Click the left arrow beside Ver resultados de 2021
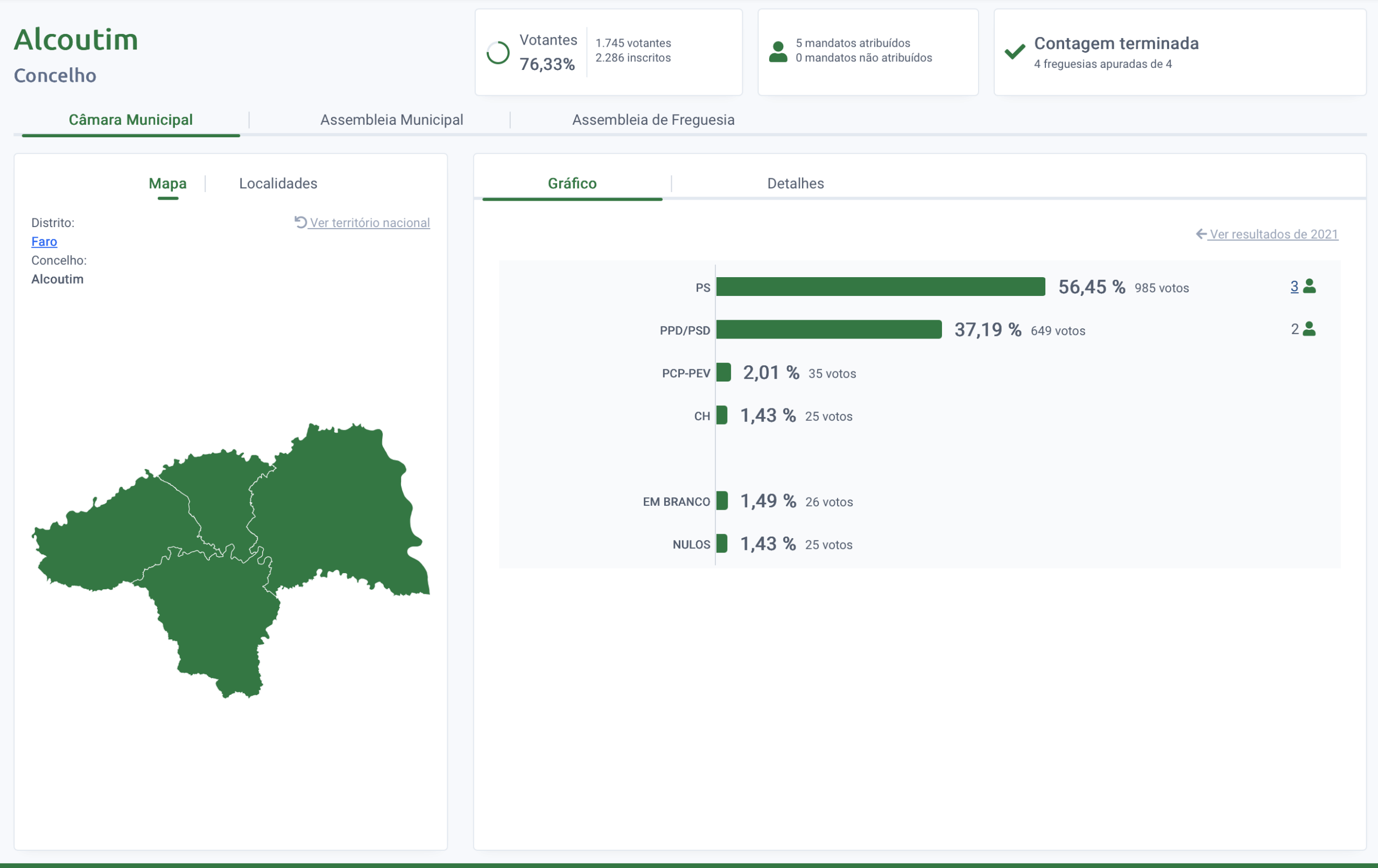1378x868 pixels. coord(1201,234)
